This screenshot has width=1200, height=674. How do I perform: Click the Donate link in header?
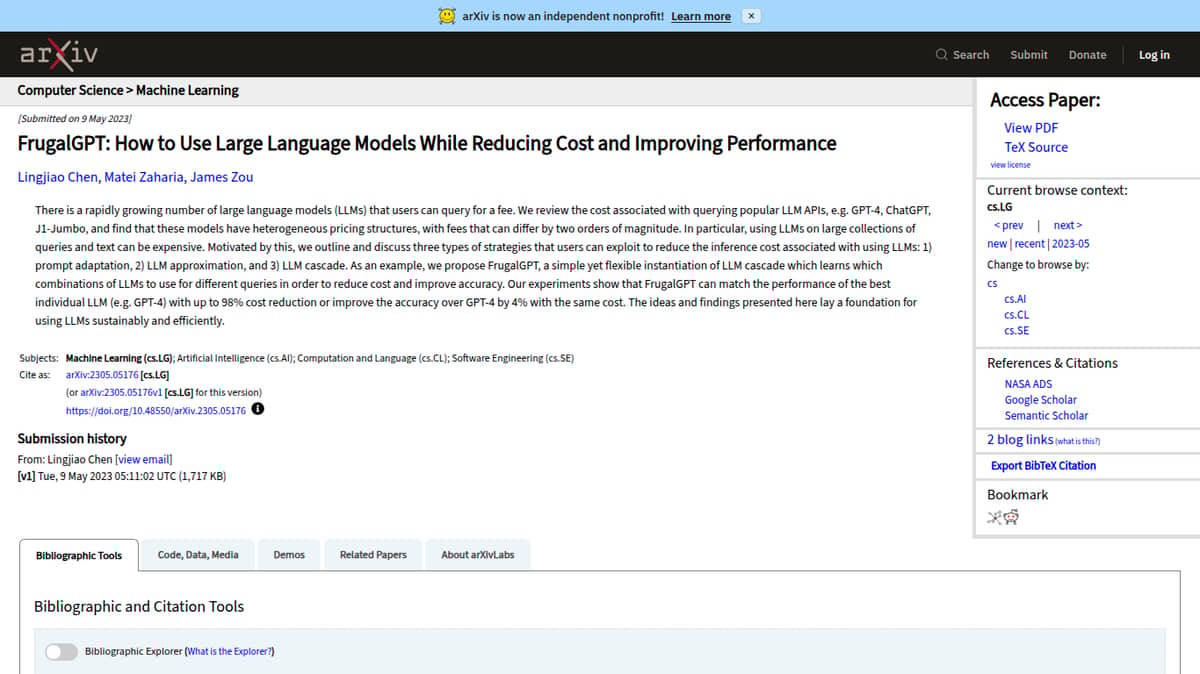1087,55
